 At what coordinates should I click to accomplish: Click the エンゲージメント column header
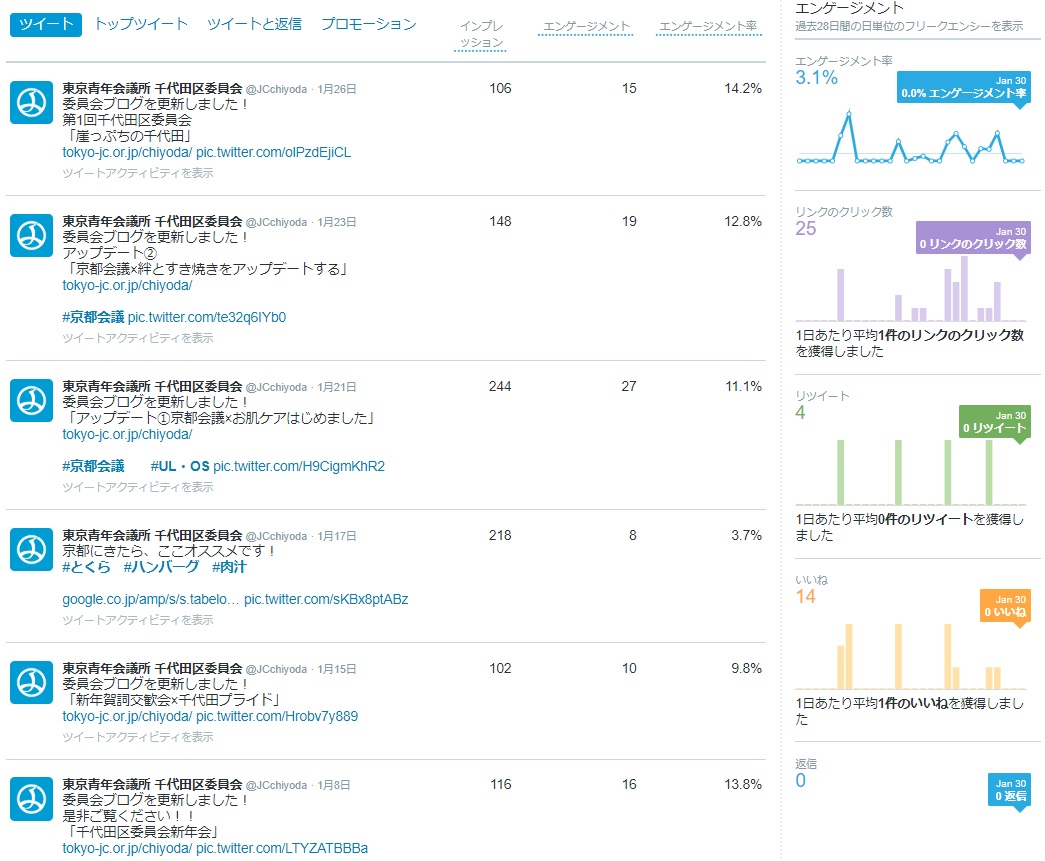(586, 25)
